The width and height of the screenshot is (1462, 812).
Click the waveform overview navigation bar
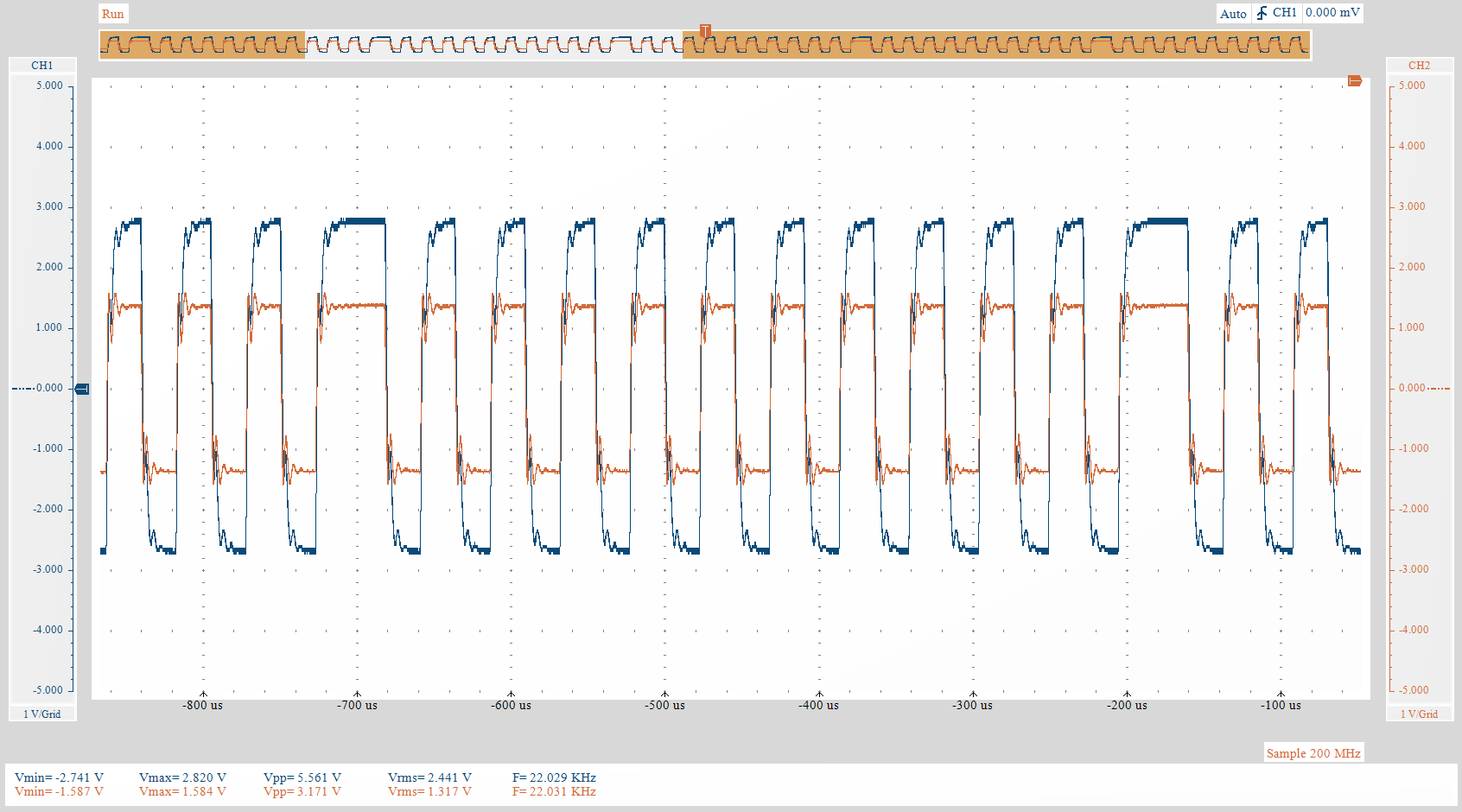[705, 44]
